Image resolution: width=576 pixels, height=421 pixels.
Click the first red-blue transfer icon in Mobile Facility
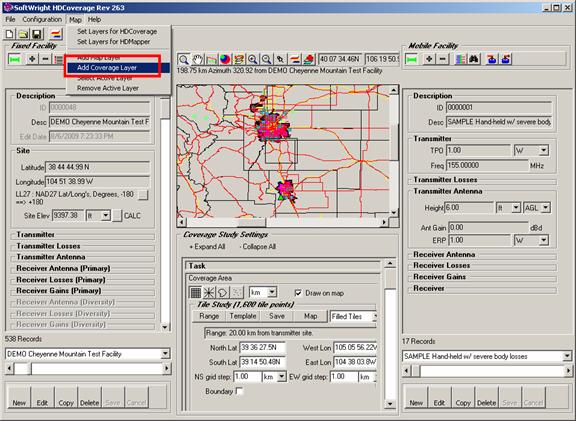(x=492, y=59)
